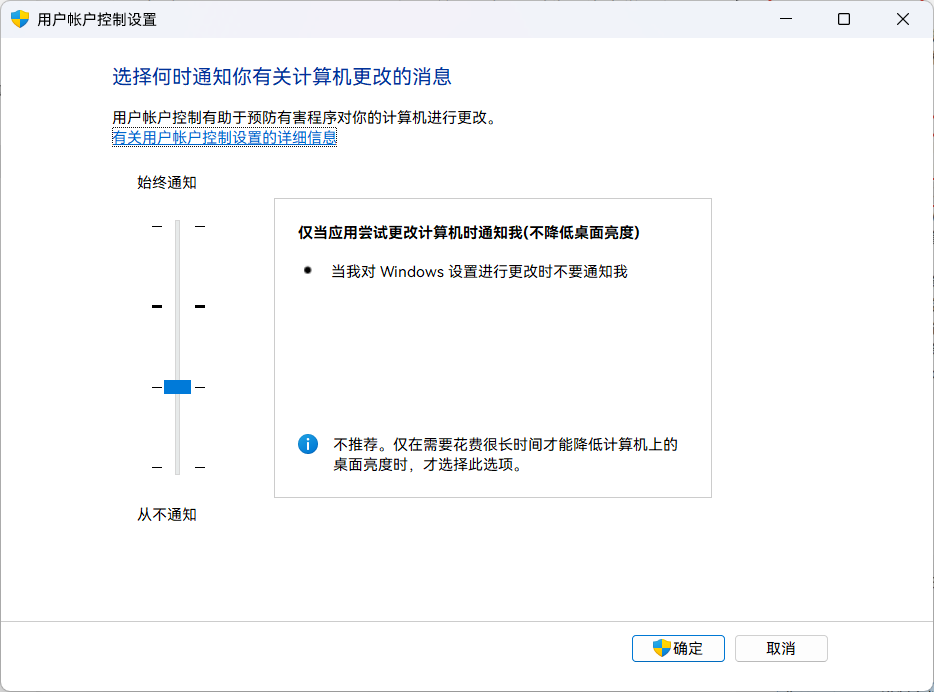
Task: Open link 有关用户帐户控制设置的详细信息
Action: click(225, 138)
